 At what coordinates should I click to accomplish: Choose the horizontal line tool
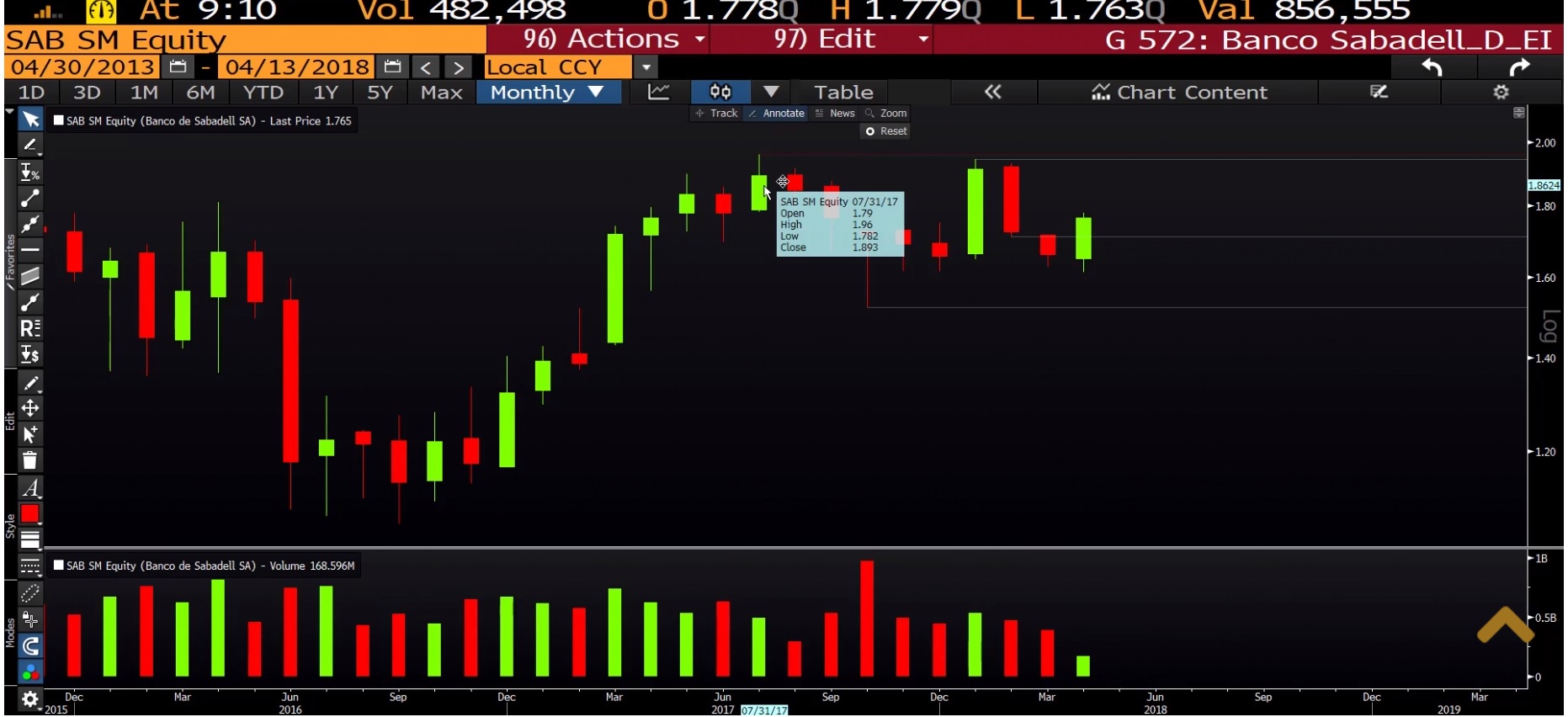(x=30, y=250)
